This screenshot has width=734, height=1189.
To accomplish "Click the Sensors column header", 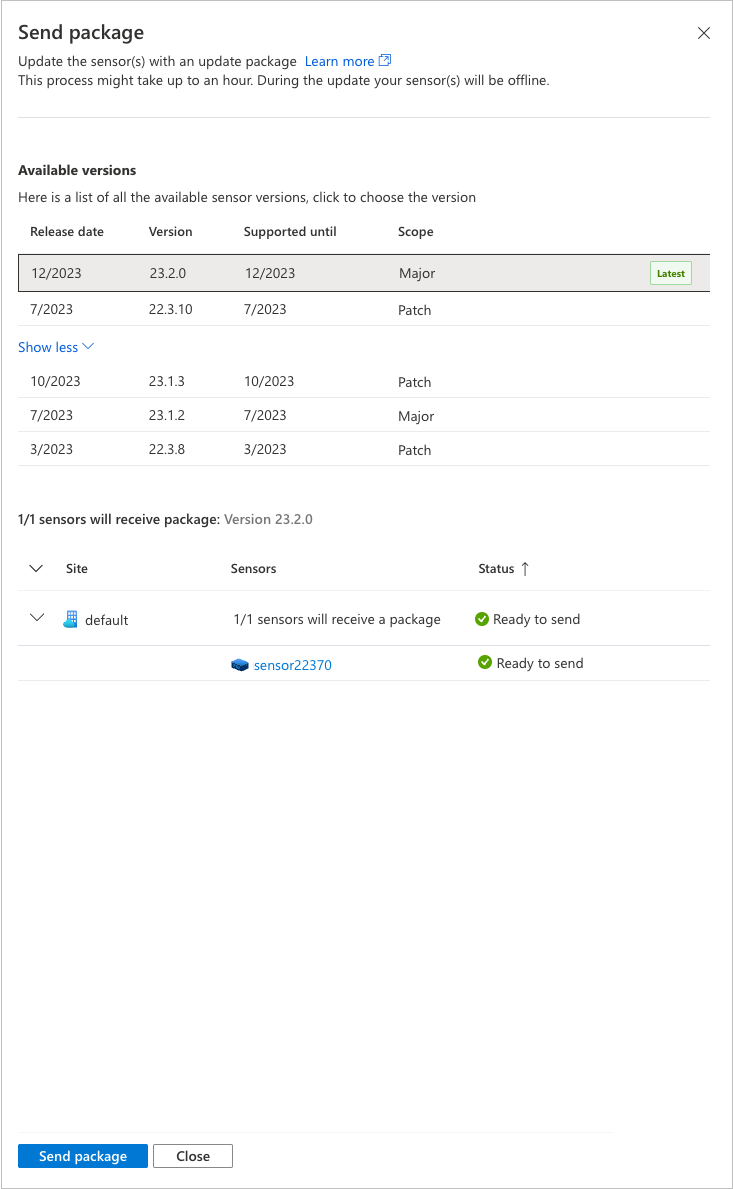I will 253,569.
